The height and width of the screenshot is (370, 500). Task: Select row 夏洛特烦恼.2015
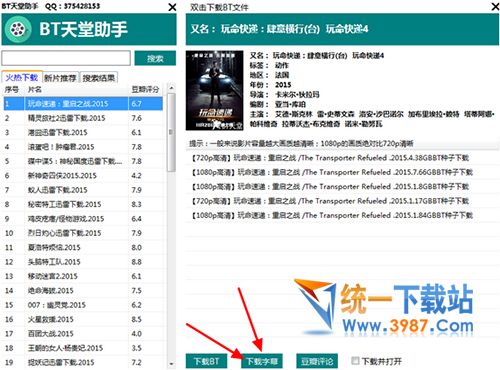pos(83,247)
